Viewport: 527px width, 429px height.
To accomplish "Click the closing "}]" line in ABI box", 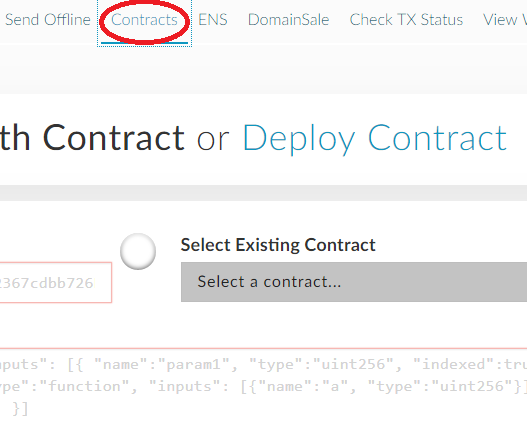I will (21, 409).
